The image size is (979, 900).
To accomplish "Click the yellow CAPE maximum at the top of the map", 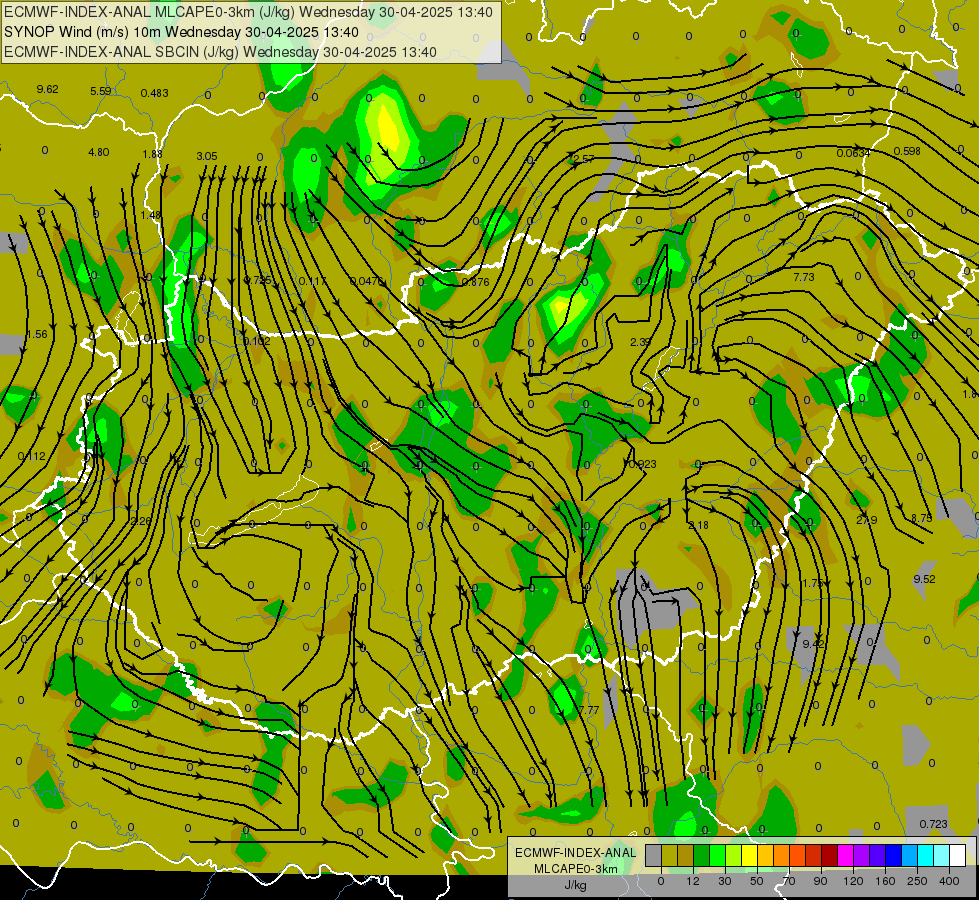I will (387, 130).
